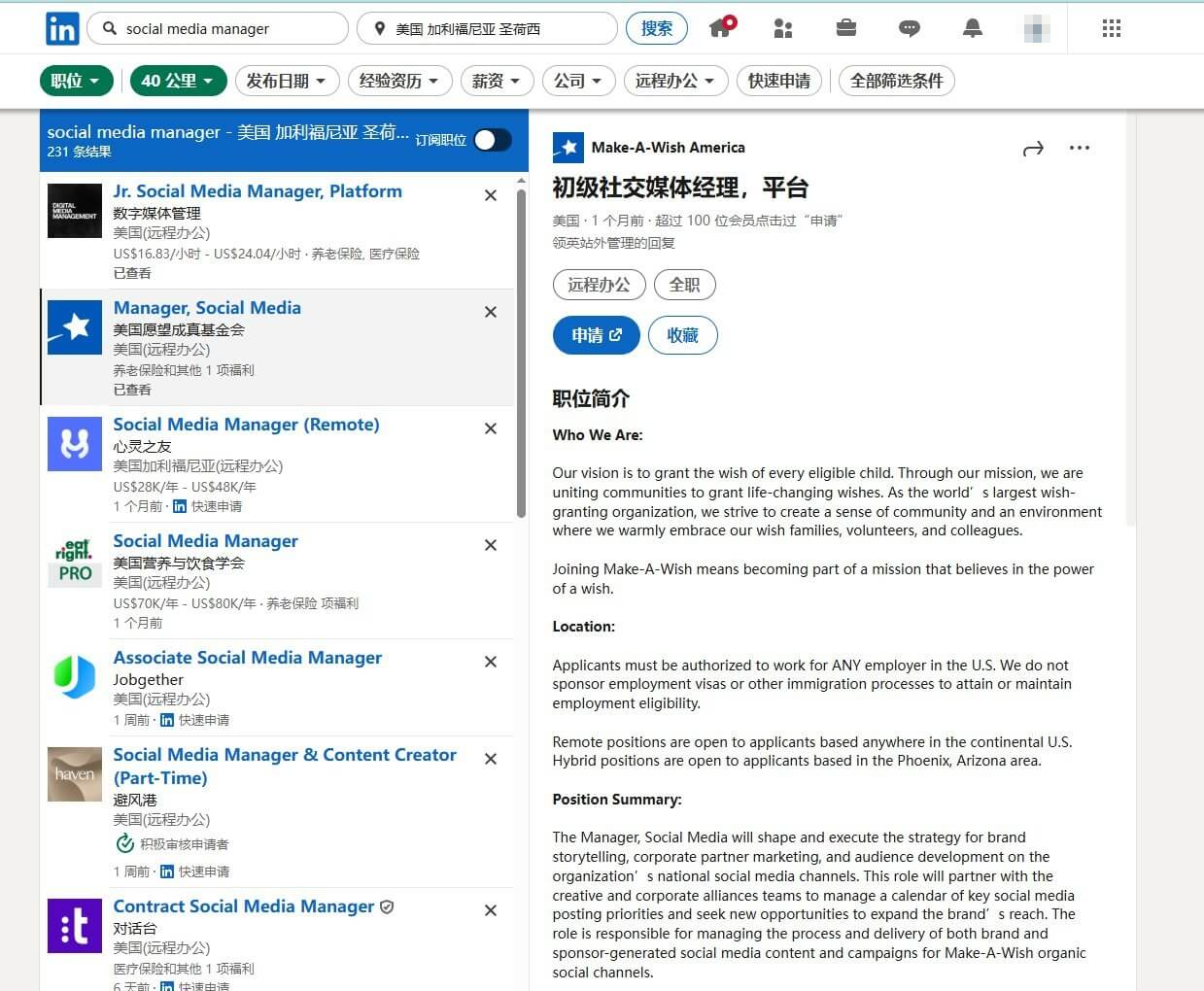Expand the 远程办公 filter dropdown
This screenshot has height=991, width=1204.
(675, 81)
